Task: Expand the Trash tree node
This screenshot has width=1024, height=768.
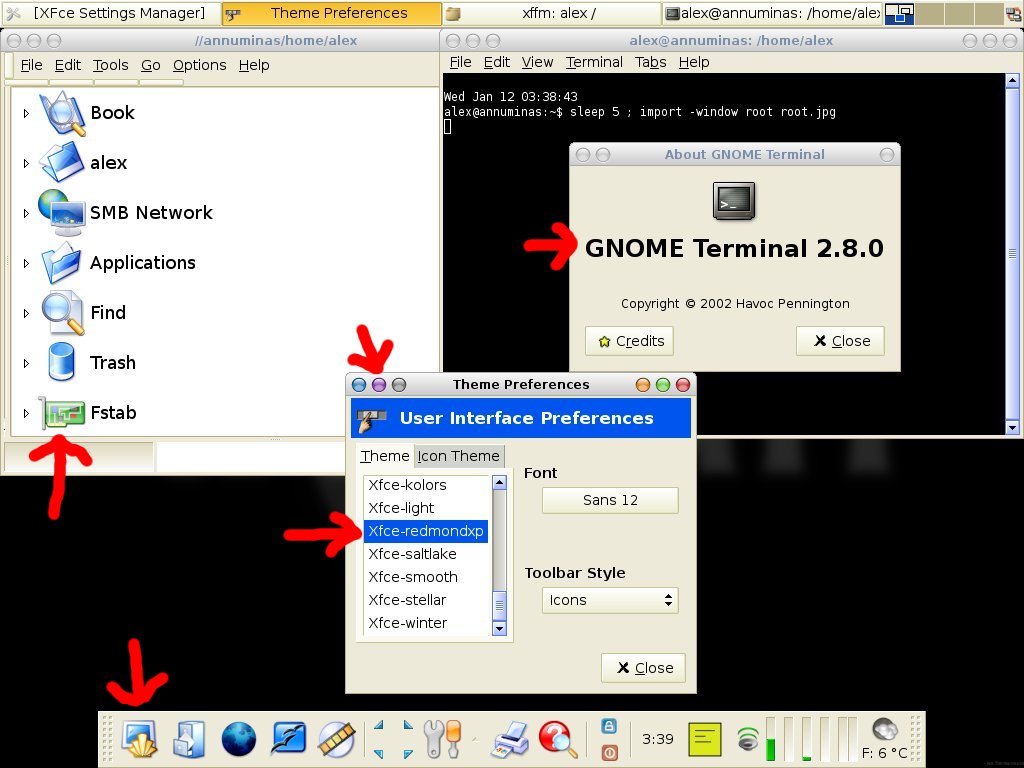Action: point(26,363)
